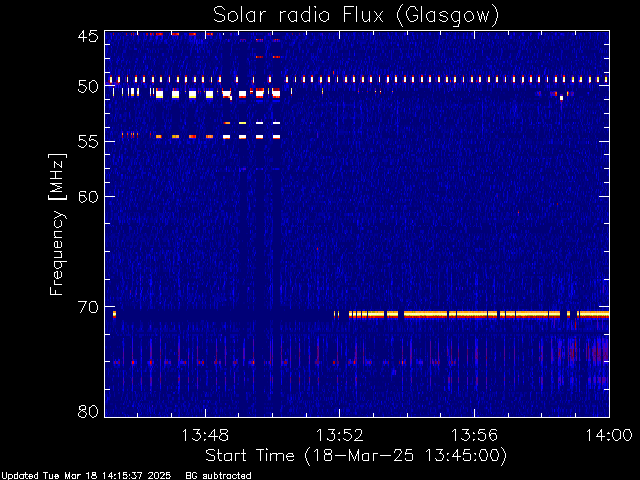Viewport: 640px width, 480px height.
Task: Select the 60 MHz frequency axis label
Action: click(88, 196)
